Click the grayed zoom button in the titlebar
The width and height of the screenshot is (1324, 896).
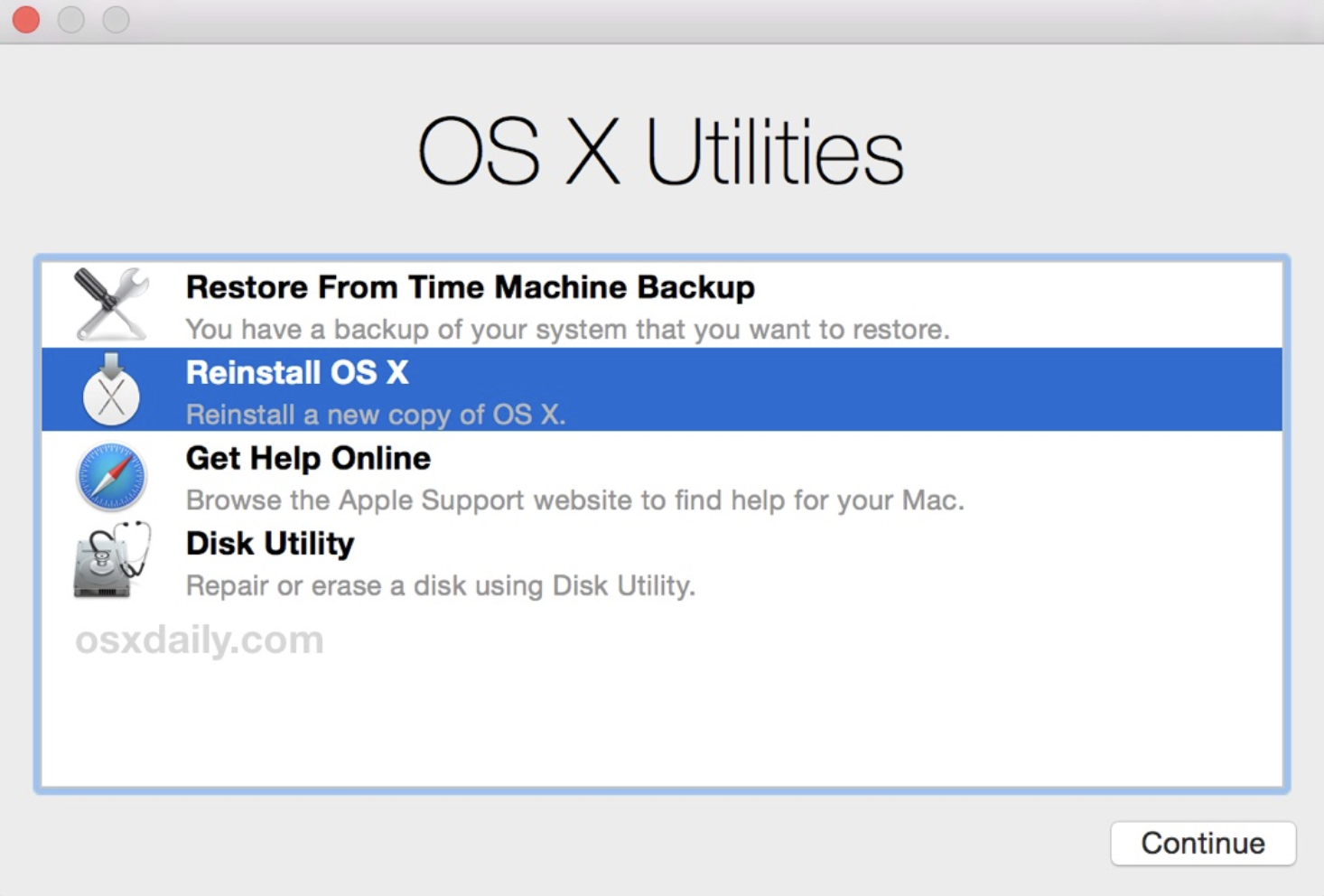(115, 19)
